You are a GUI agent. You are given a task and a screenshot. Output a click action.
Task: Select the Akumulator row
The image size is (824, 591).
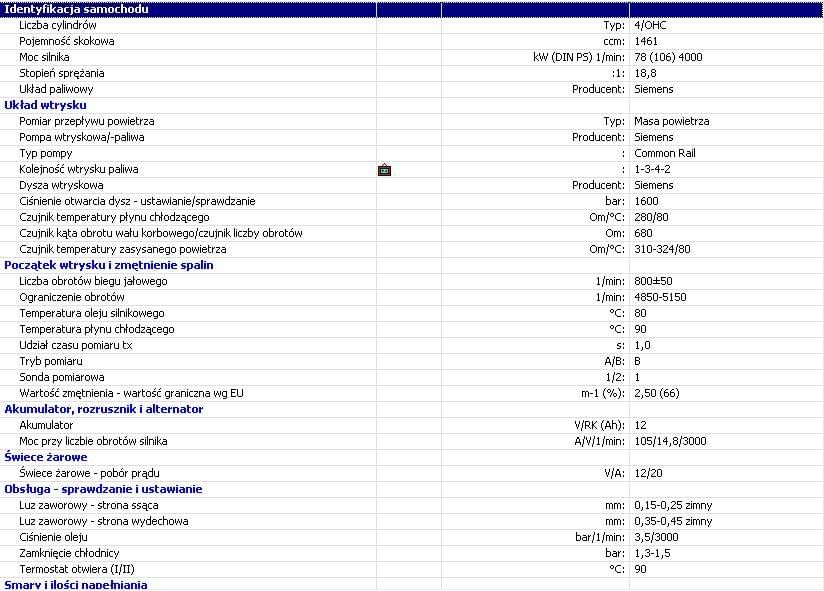click(412, 426)
